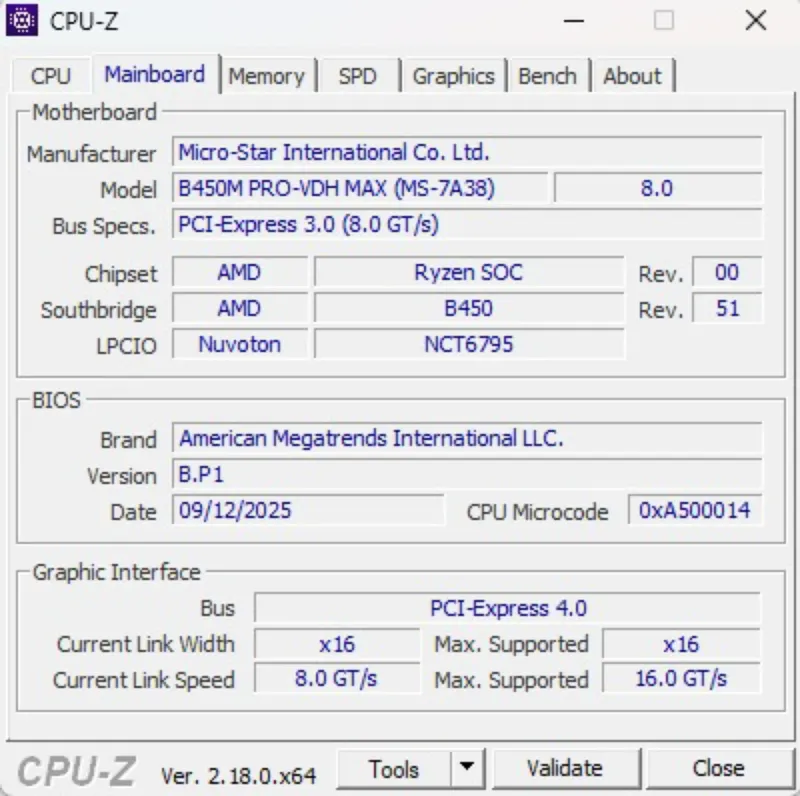The image size is (800, 796).
Task: Click the CPU Microcode label
Action: 537,512
